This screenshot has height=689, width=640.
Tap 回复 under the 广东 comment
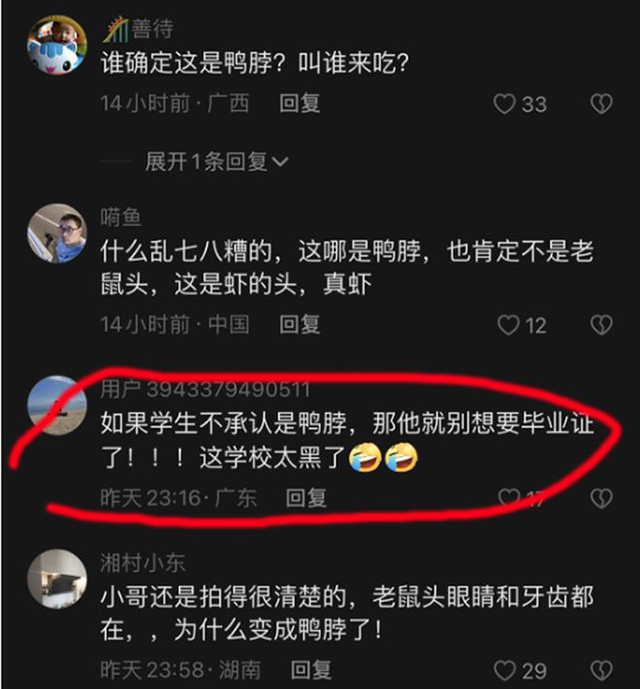[x=306, y=498]
